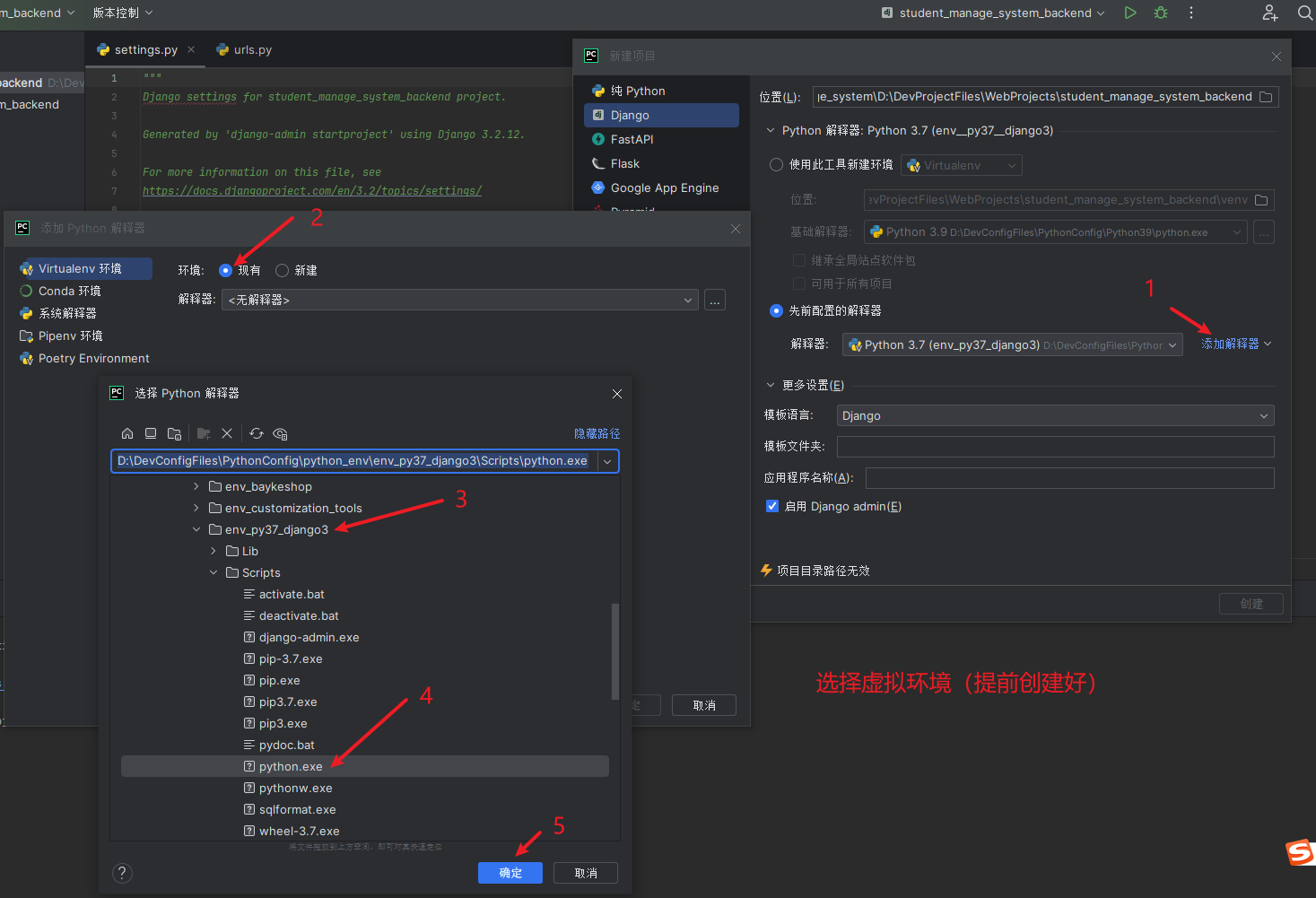Select Pipenv 环境 in interpreter list
This screenshot has height=898, width=1316.
pos(84,336)
